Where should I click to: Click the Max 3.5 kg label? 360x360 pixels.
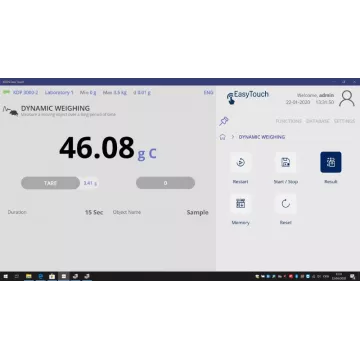(x=115, y=93)
